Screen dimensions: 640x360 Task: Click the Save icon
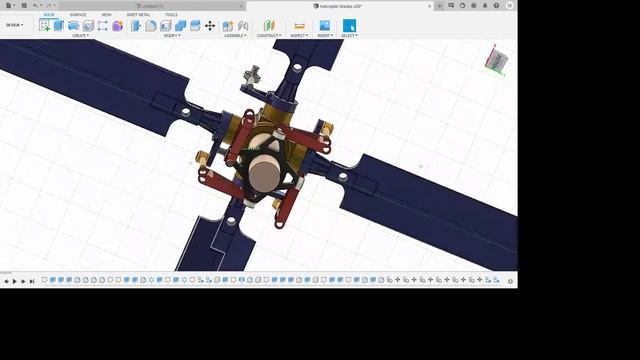tap(24, 6)
